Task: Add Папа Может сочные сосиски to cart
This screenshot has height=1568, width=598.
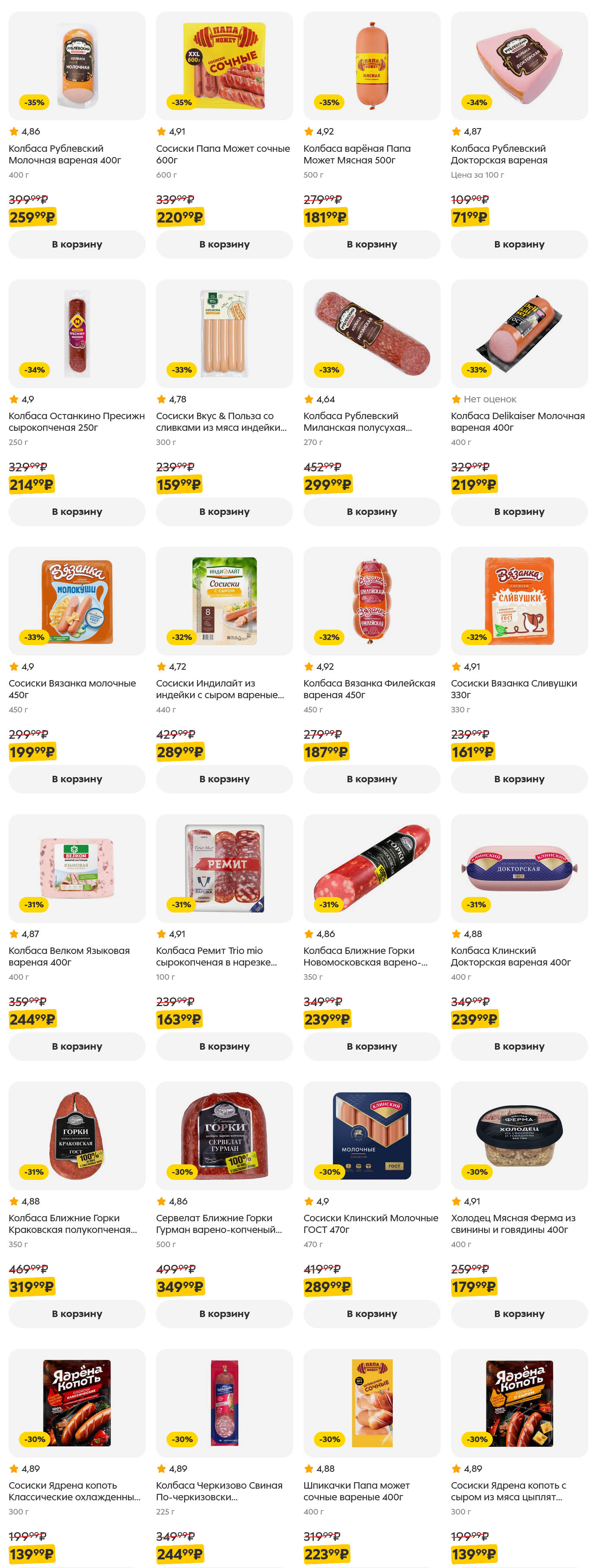Action: (224, 244)
